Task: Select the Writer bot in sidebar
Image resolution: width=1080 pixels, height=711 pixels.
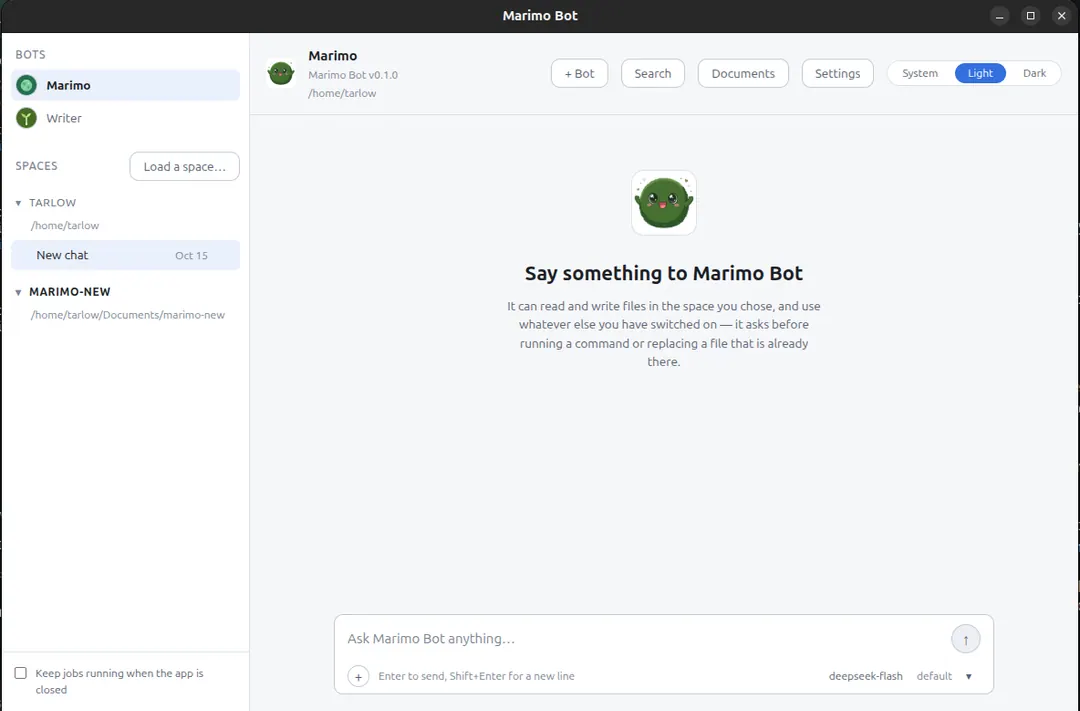Action: point(125,118)
